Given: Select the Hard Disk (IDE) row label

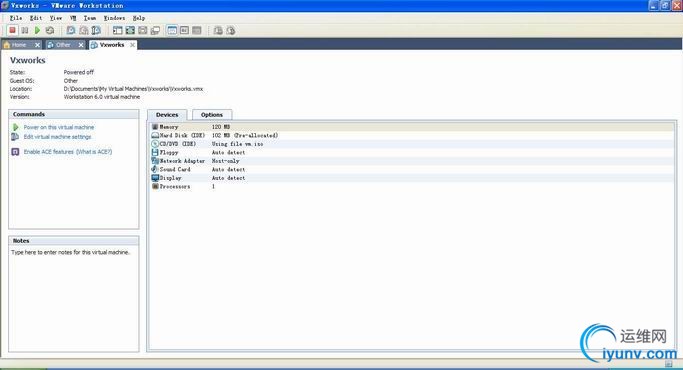Looking at the screenshot, I should tap(182, 135).
